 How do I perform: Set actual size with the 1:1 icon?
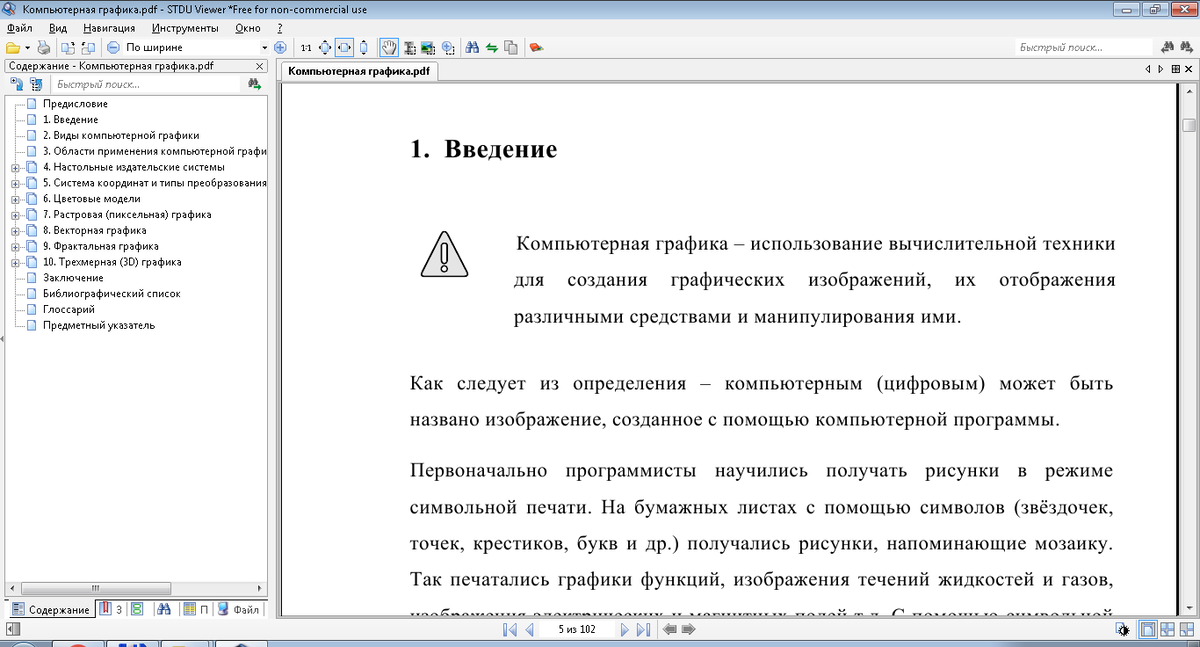click(306, 47)
